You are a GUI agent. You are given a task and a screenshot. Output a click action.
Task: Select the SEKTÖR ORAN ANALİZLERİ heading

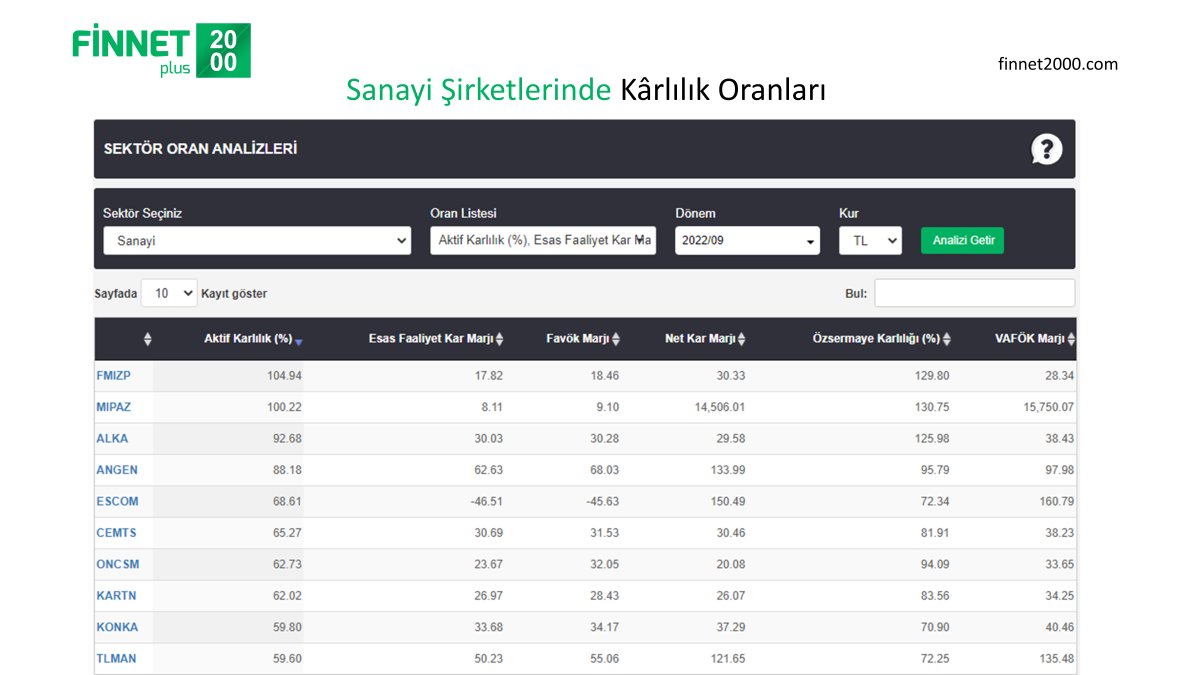[200, 149]
